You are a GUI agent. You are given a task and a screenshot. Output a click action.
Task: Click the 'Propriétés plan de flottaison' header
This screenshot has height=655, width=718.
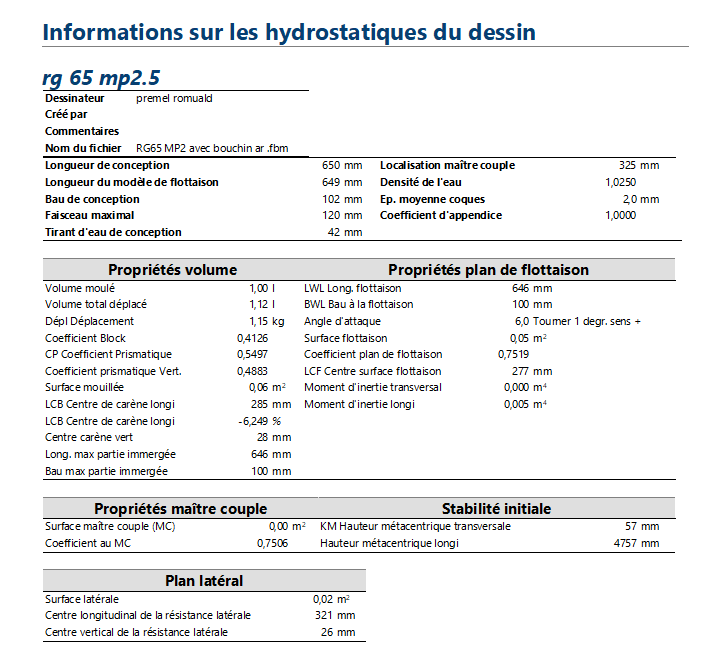click(x=489, y=270)
